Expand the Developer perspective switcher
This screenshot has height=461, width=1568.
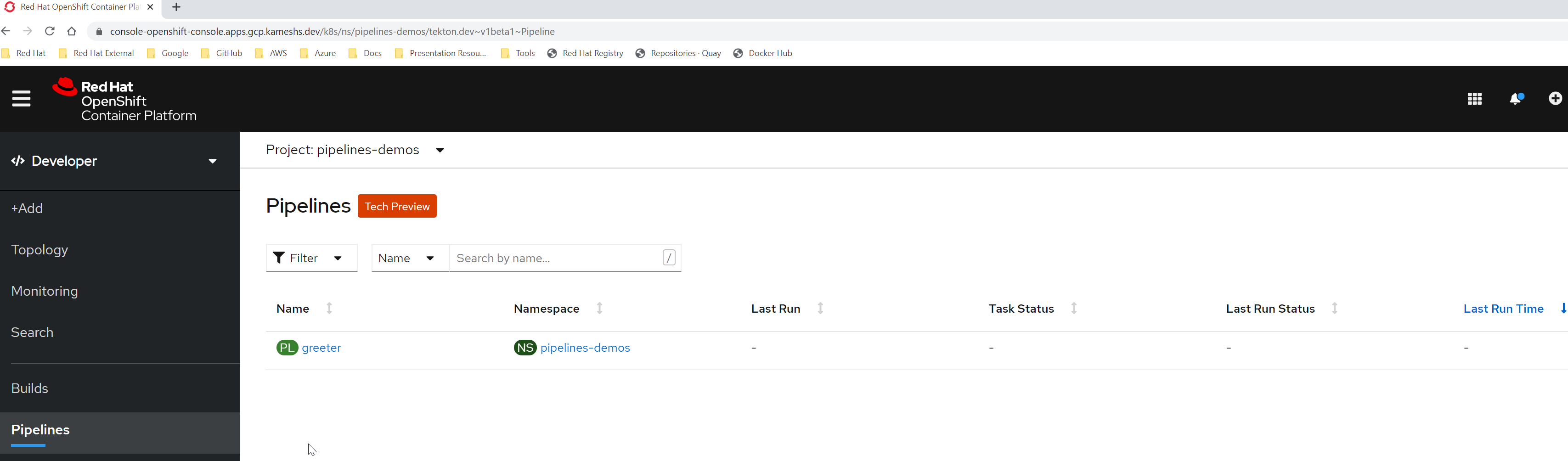pyautogui.click(x=115, y=161)
